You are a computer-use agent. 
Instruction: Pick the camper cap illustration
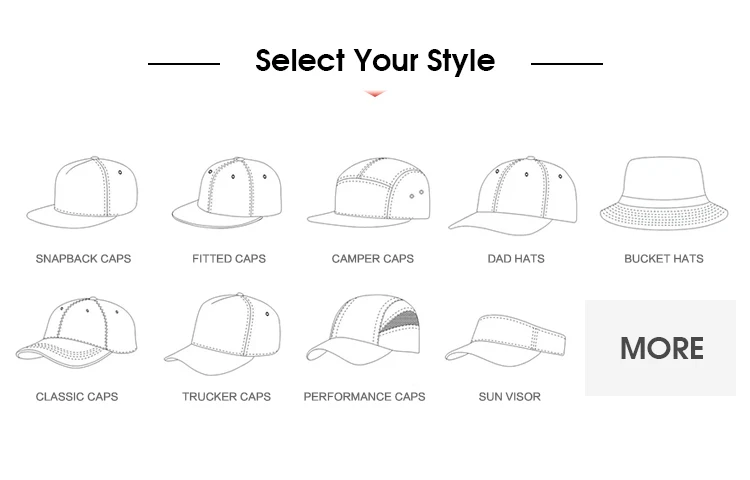tap(369, 192)
